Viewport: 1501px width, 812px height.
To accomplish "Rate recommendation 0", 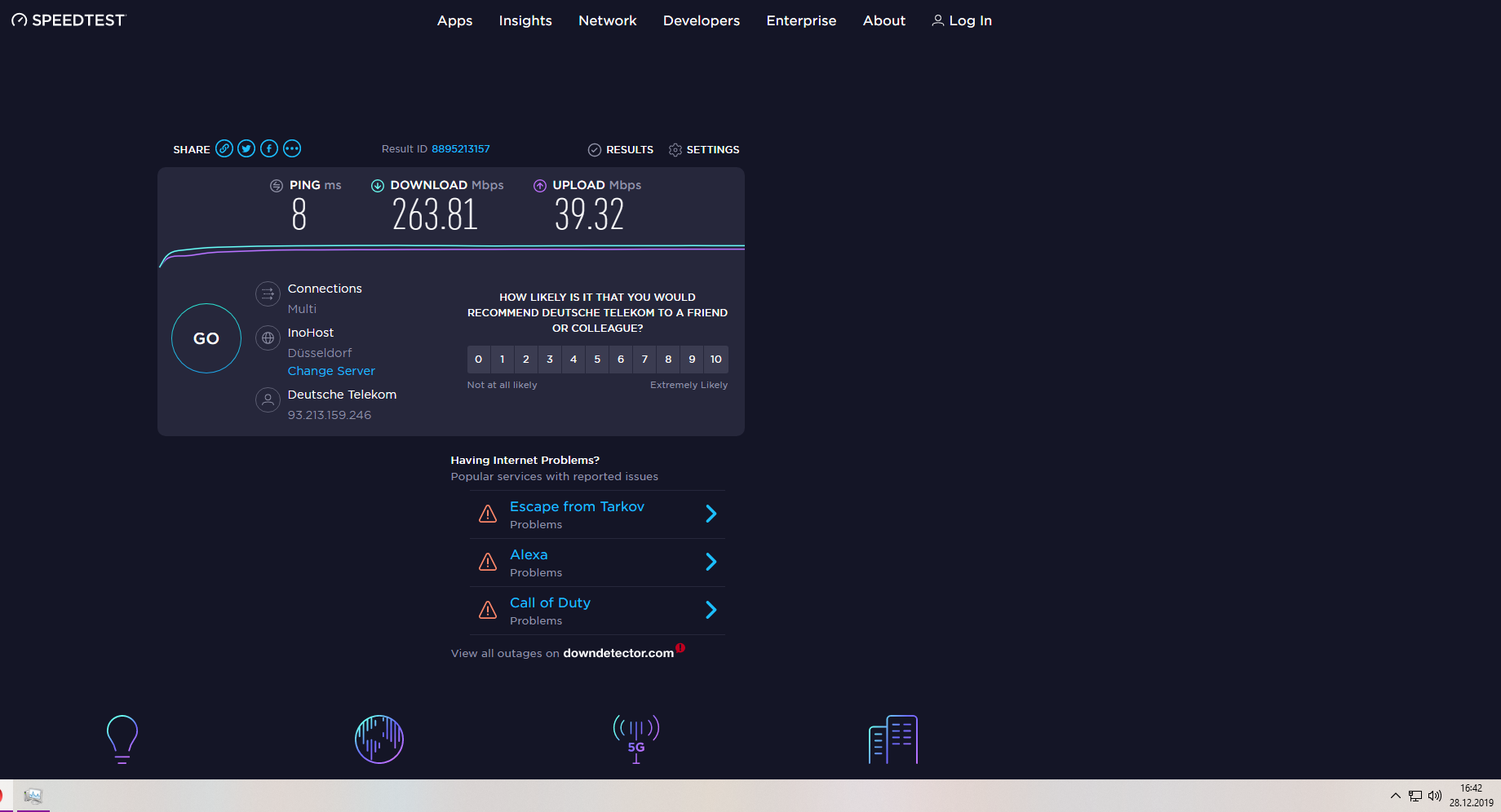I will [x=479, y=360].
